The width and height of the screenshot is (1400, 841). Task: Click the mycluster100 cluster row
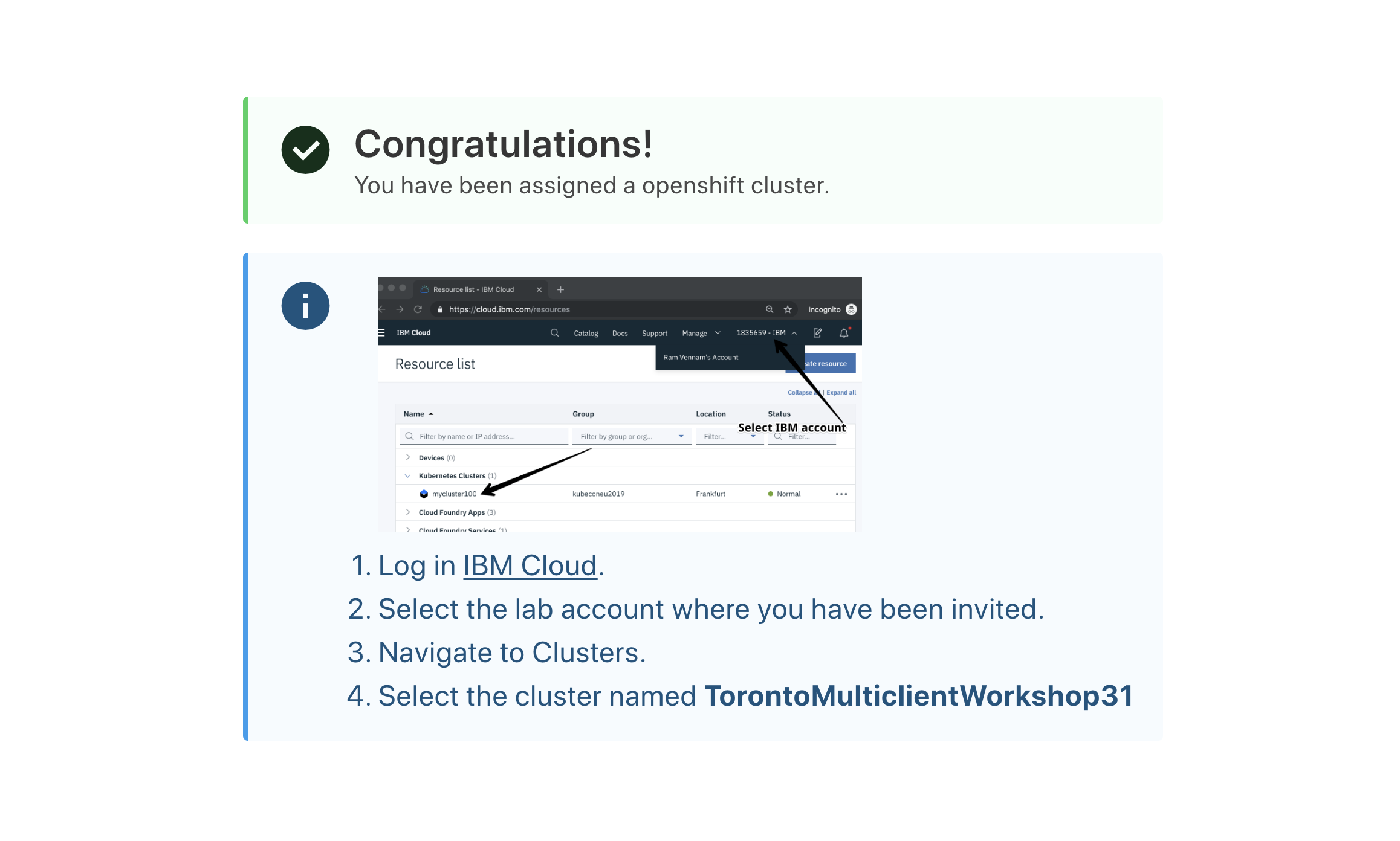tap(454, 494)
